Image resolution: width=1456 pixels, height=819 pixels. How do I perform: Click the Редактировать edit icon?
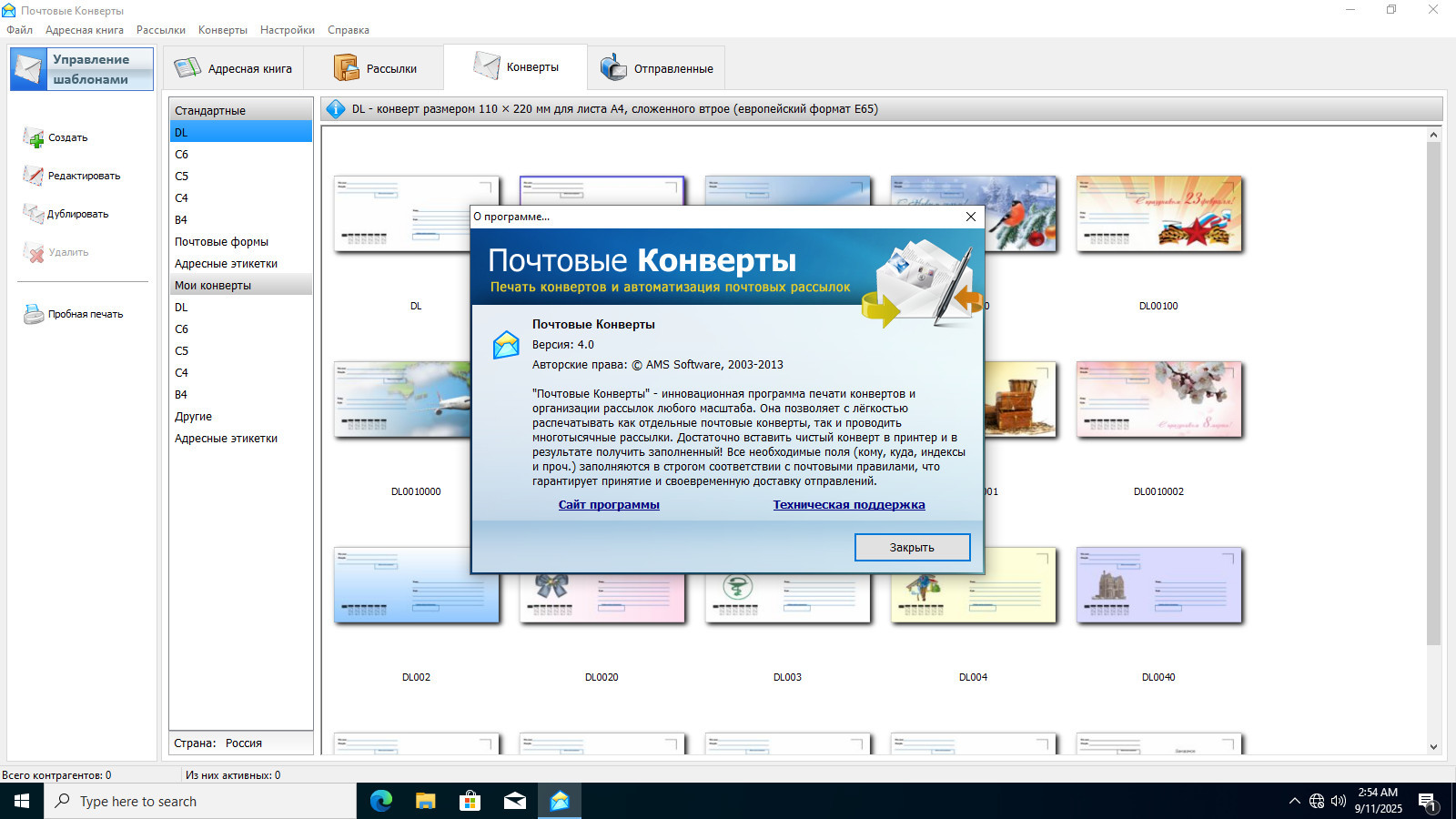click(34, 177)
